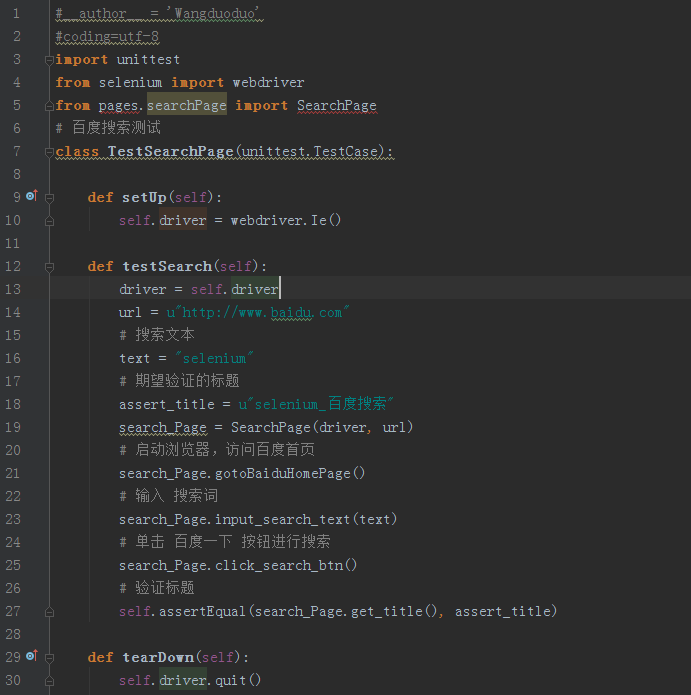
Task: Click line number 21 in the gutter
Action: (13, 473)
